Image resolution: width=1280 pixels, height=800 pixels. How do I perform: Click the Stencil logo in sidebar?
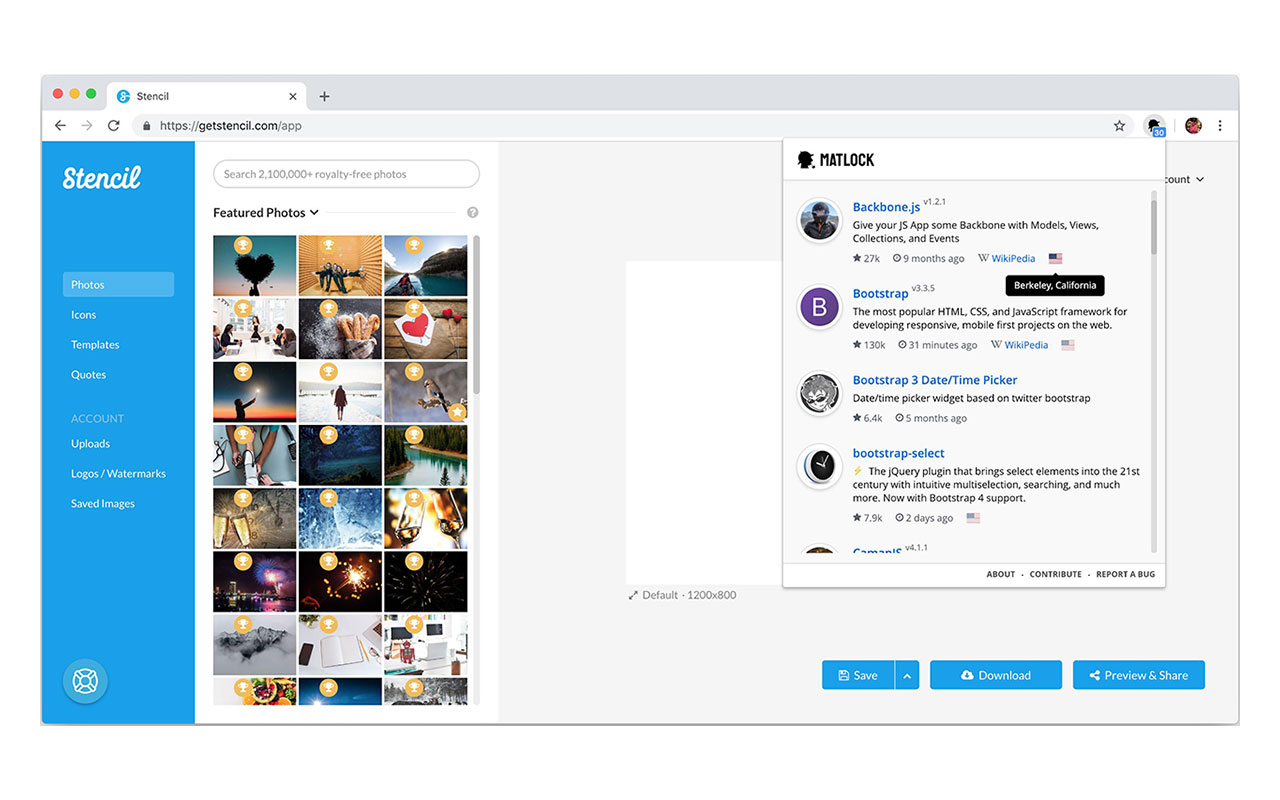click(x=102, y=178)
